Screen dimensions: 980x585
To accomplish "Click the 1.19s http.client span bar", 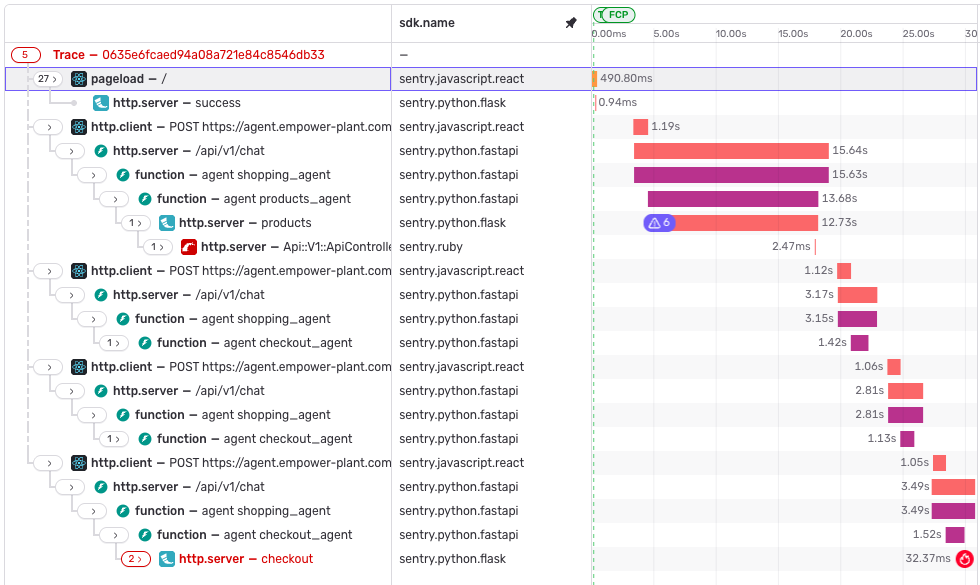I will click(641, 127).
